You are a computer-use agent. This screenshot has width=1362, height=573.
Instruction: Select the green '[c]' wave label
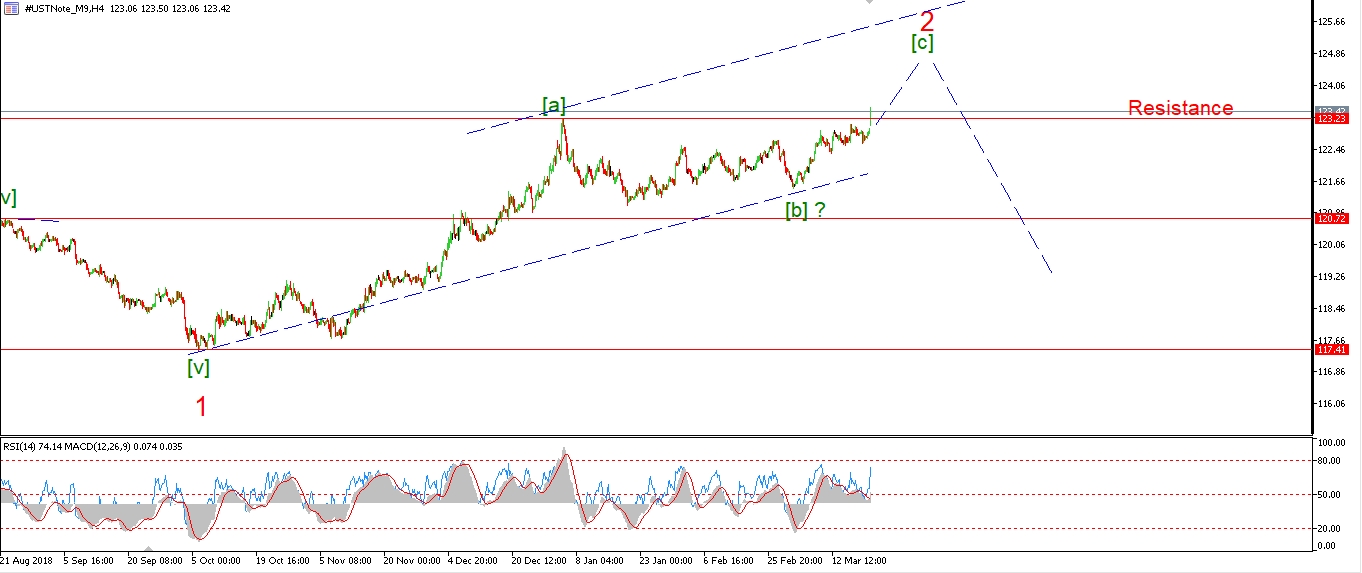[922, 43]
